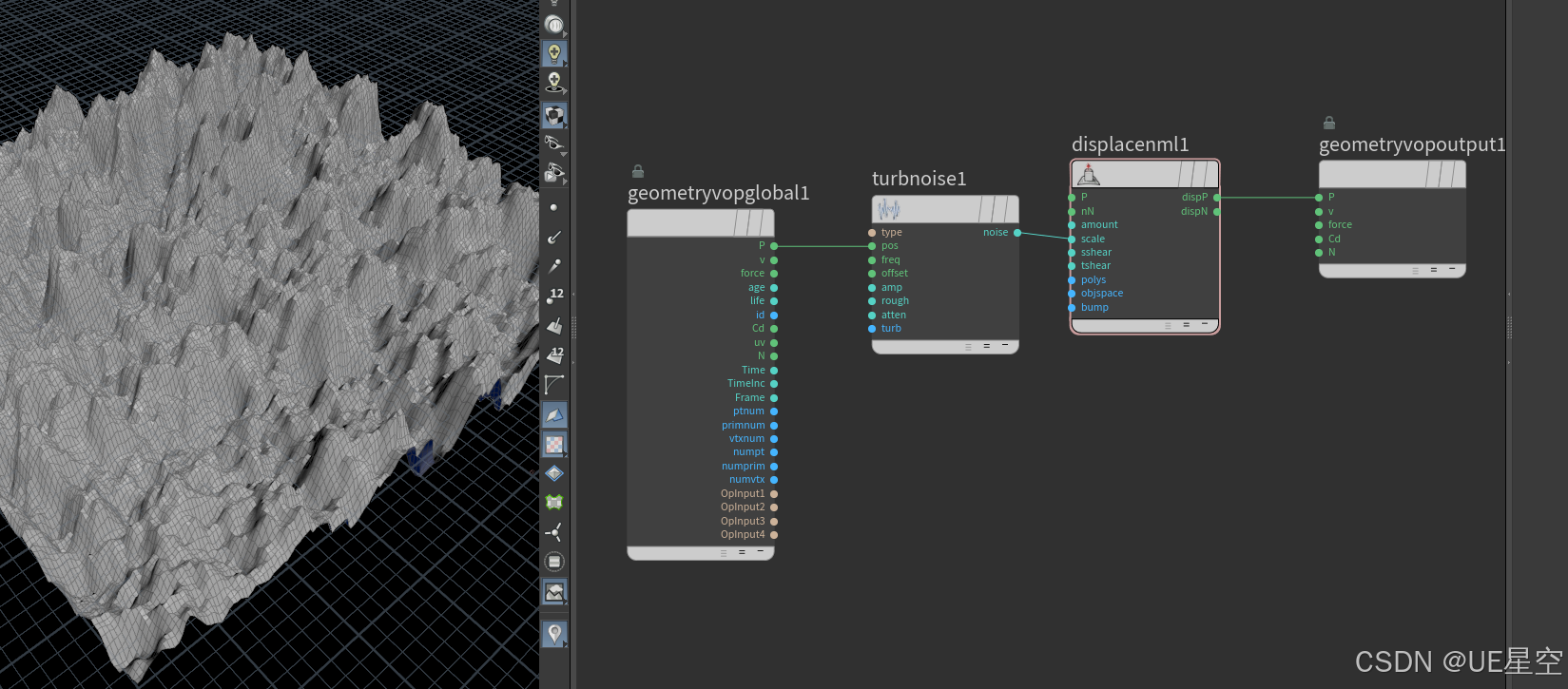
Task: Collapse turbnoise1 node with minus button
Action: (x=1005, y=346)
